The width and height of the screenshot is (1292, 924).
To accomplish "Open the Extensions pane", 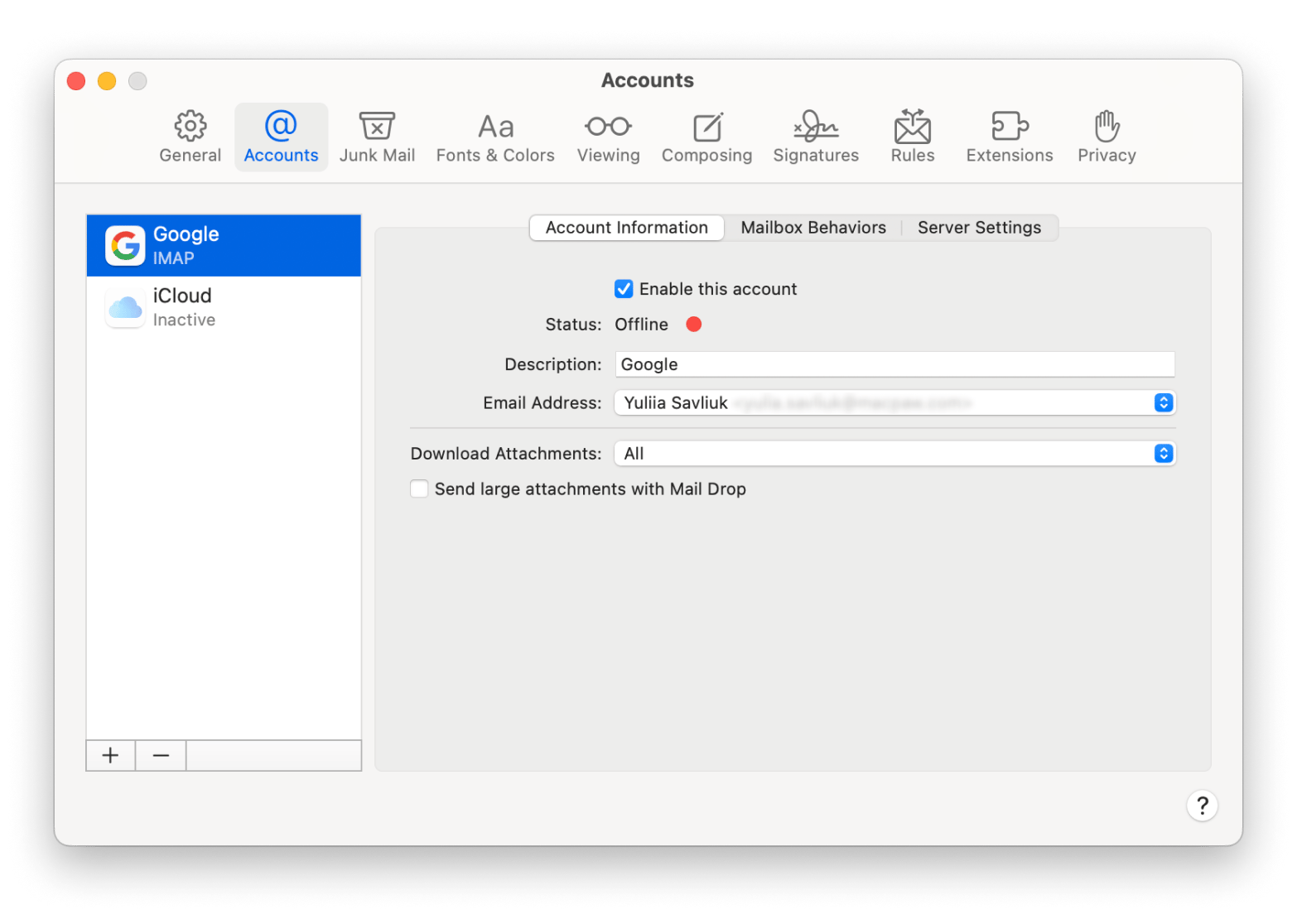I will click(x=1009, y=137).
